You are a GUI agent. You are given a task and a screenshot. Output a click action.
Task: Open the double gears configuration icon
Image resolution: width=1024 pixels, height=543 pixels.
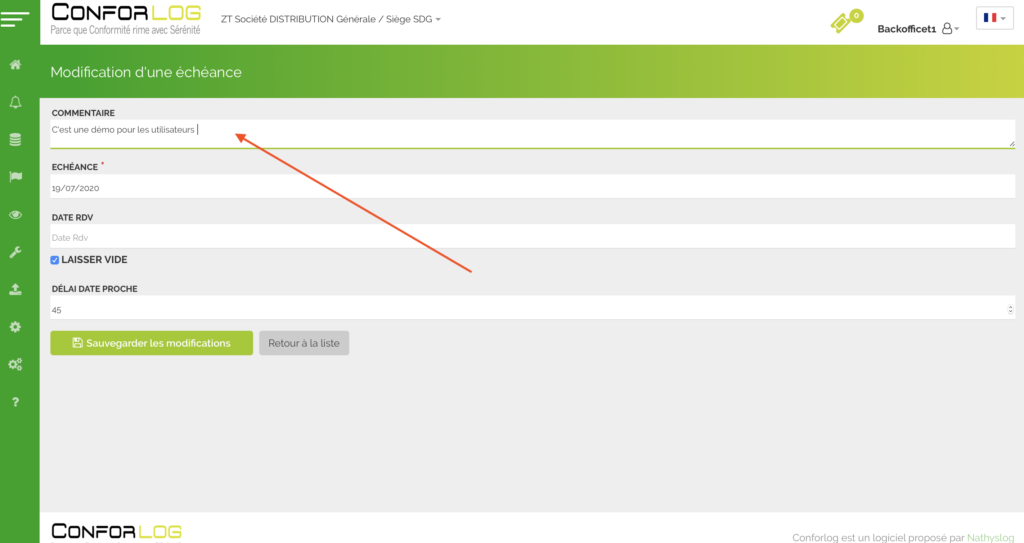pos(15,364)
